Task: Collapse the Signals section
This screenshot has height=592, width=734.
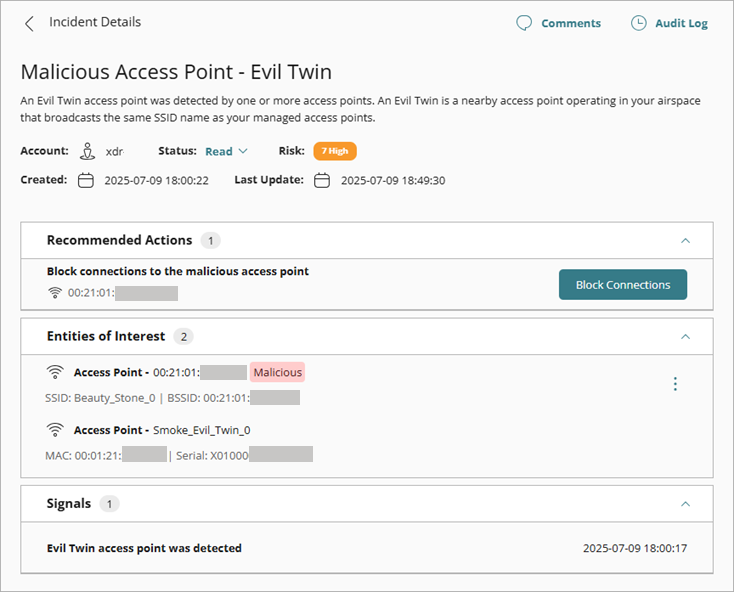Action: point(685,504)
